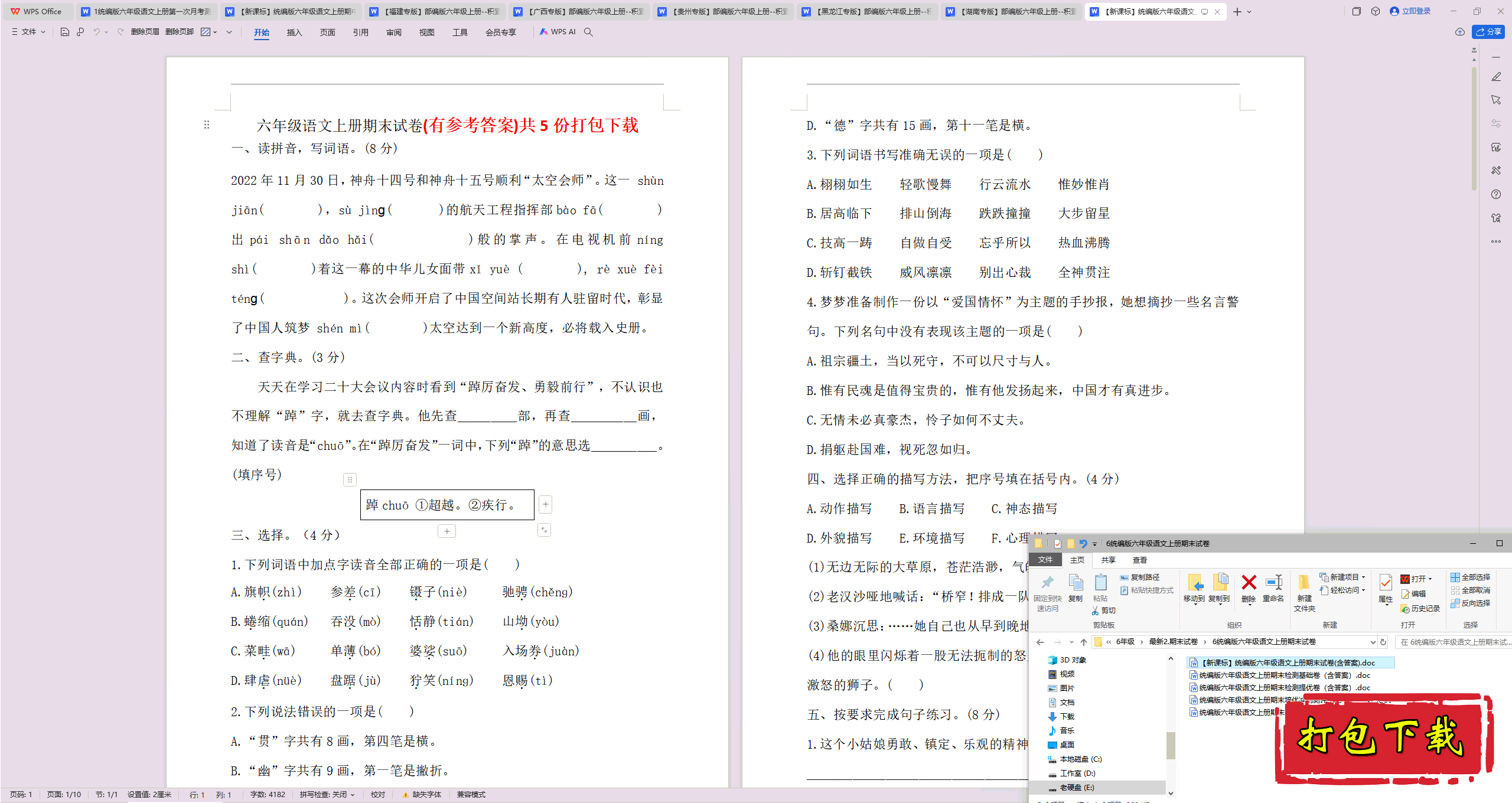Click the Explorer address bar refresh icon

(1383, 642)
